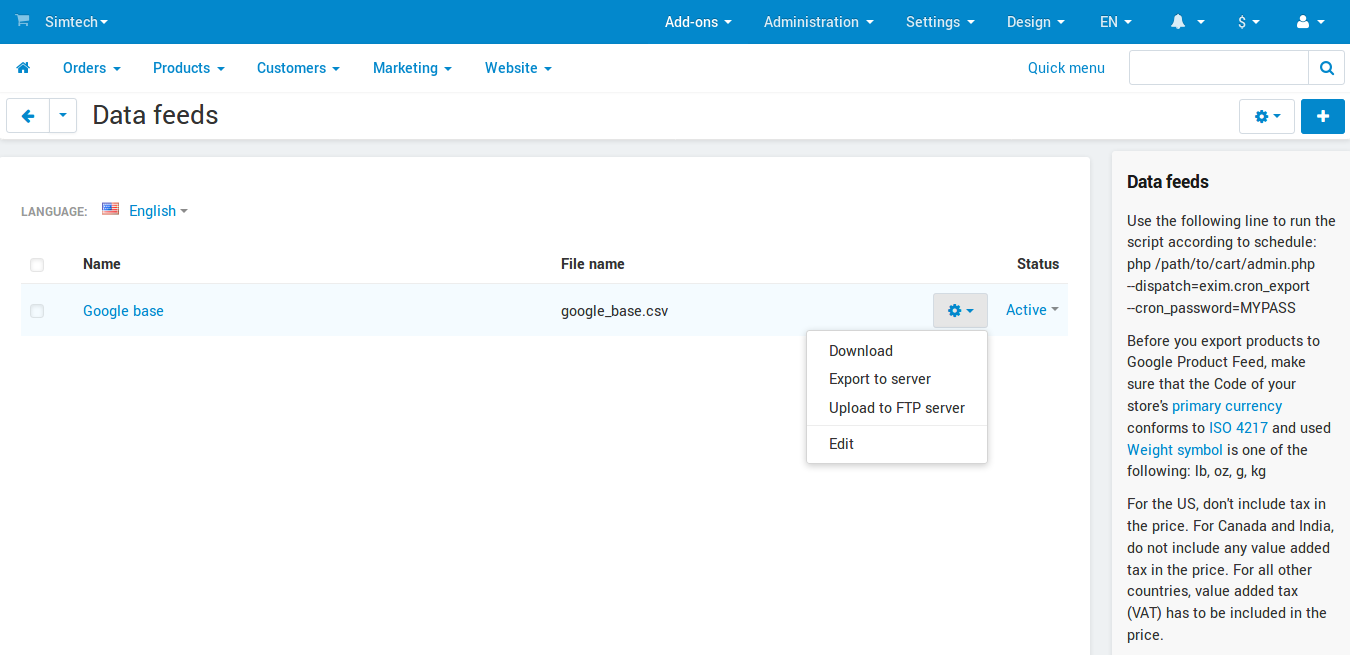This screenshot has width=1350, height=655.
Task: Open the page gear tools menu
Action: click(1267, 116)
